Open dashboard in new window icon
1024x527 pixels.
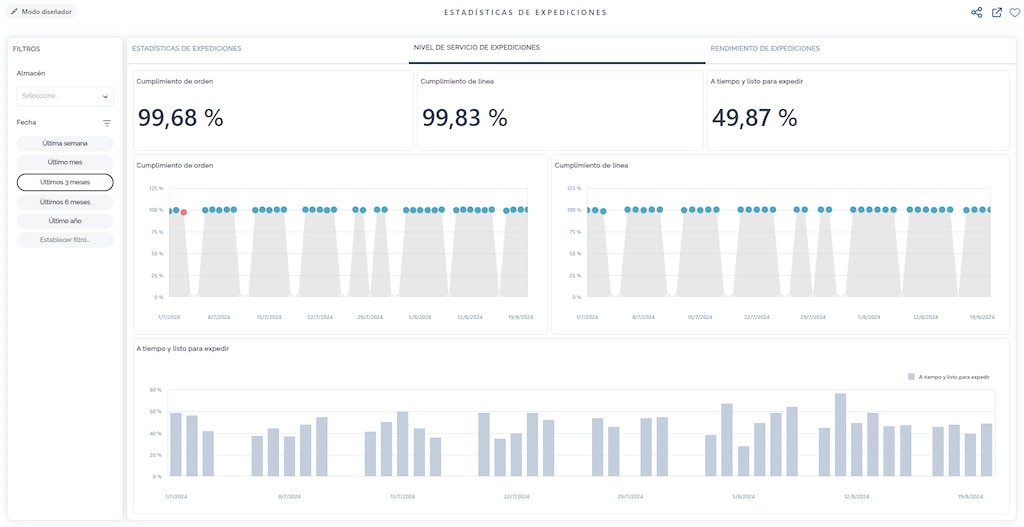(x=996, y=13)
